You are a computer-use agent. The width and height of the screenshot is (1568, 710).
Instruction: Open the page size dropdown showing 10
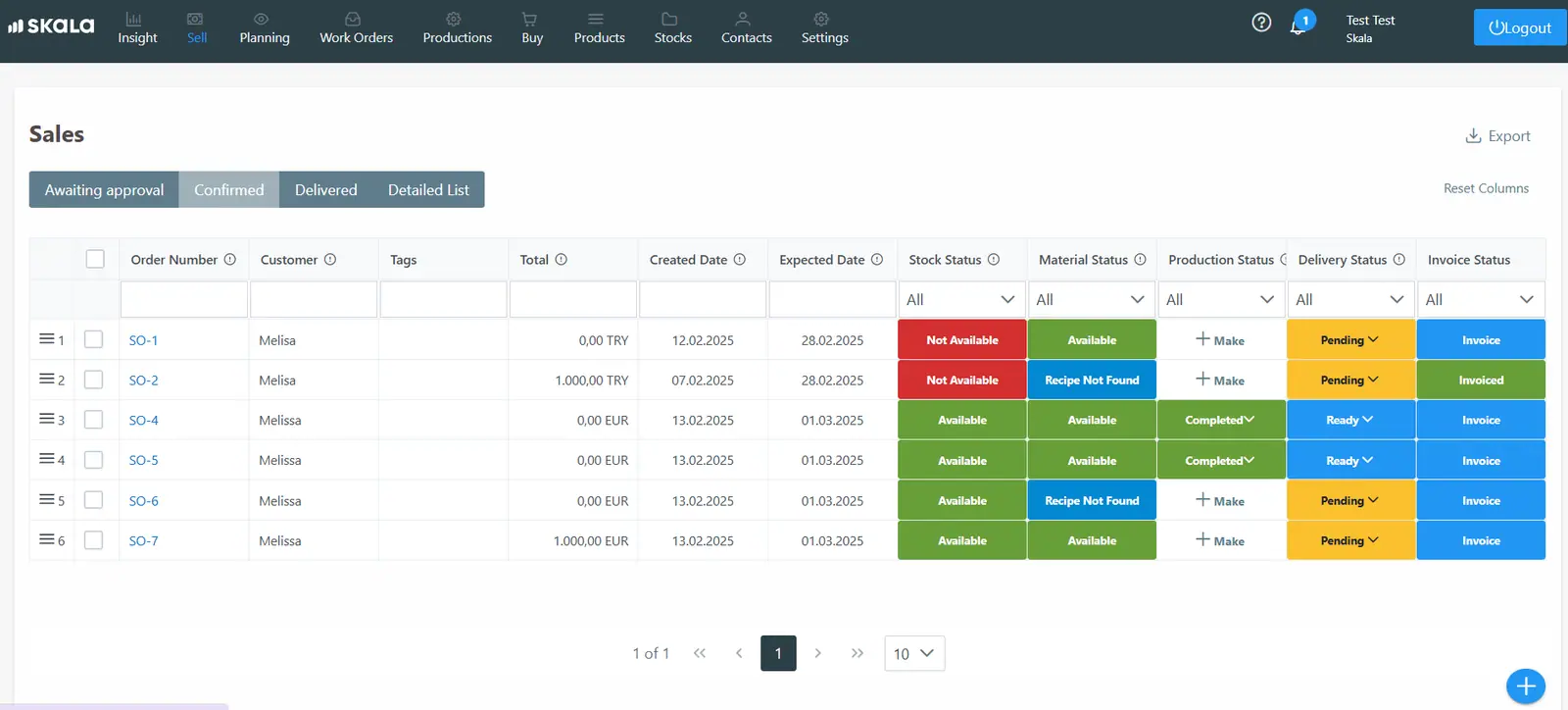[x=914, y=653]
